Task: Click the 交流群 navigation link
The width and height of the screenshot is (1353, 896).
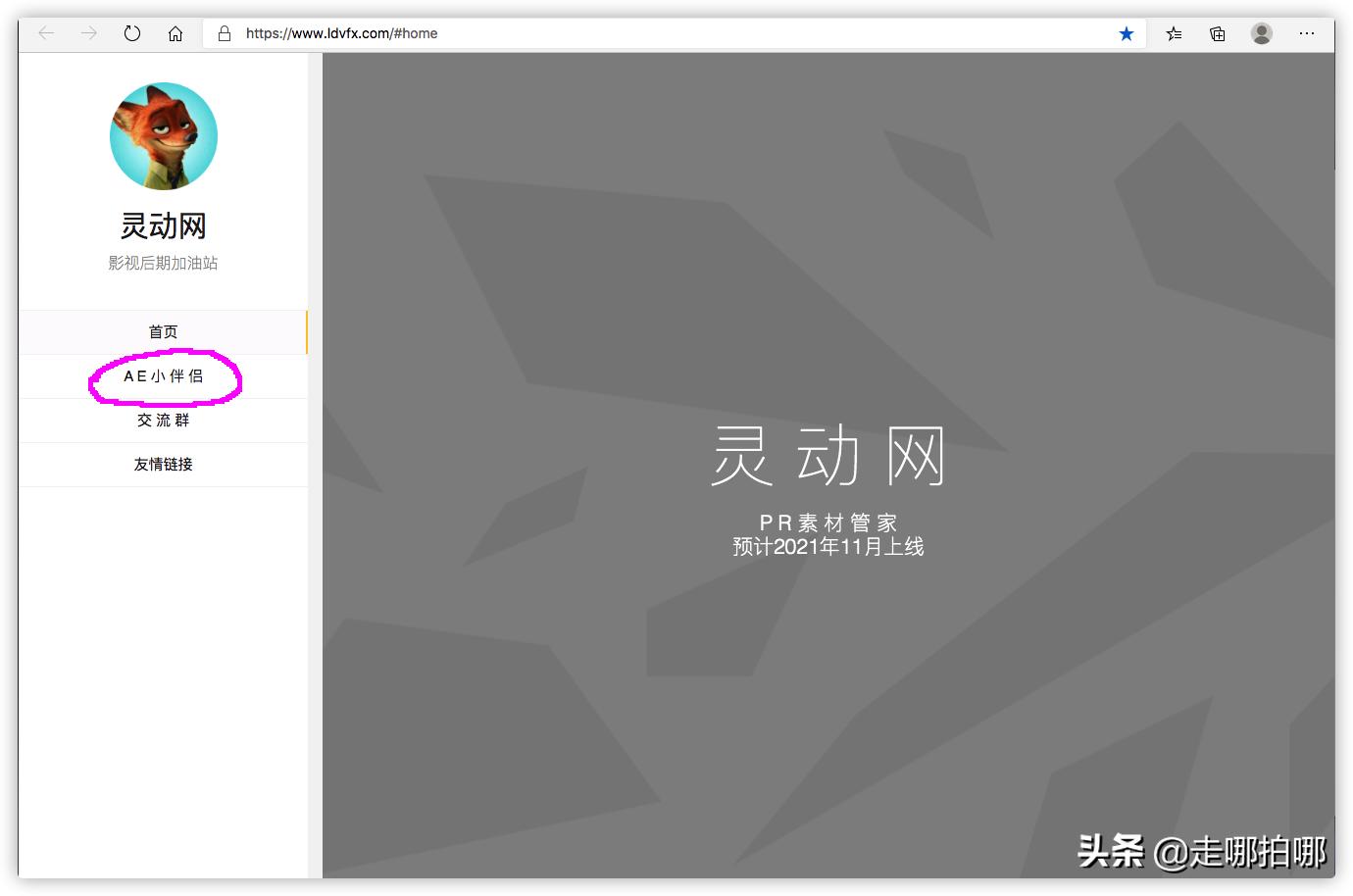Action: click(x=163, y=420)
